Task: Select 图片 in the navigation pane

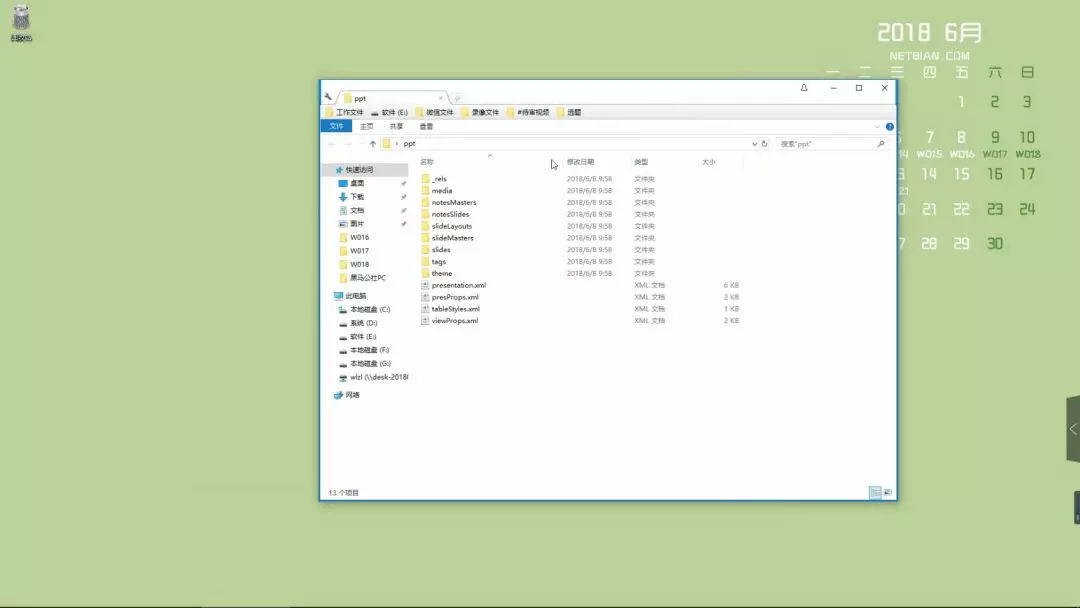Action: [x=357, y=224]
